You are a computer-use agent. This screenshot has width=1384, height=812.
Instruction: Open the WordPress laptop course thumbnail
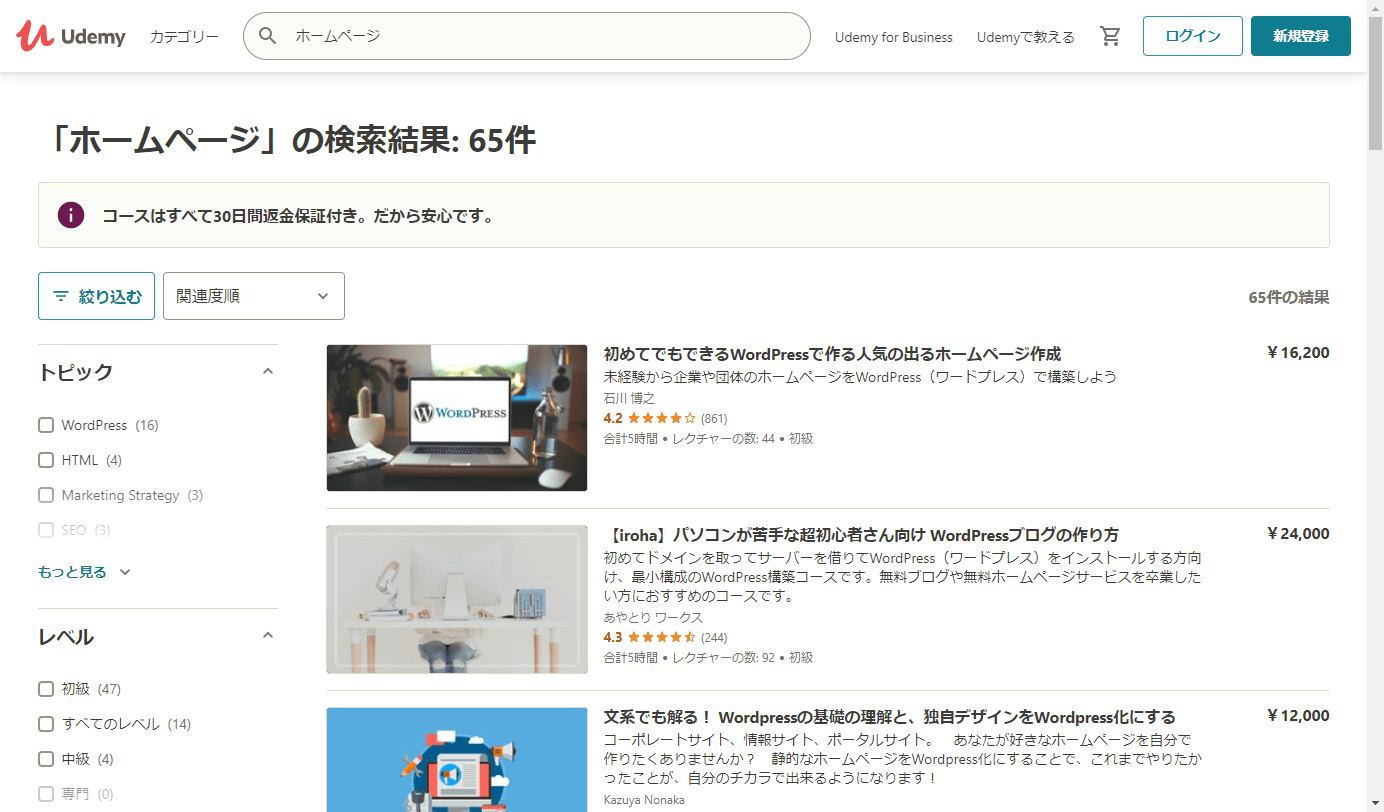tap(457, 418)
